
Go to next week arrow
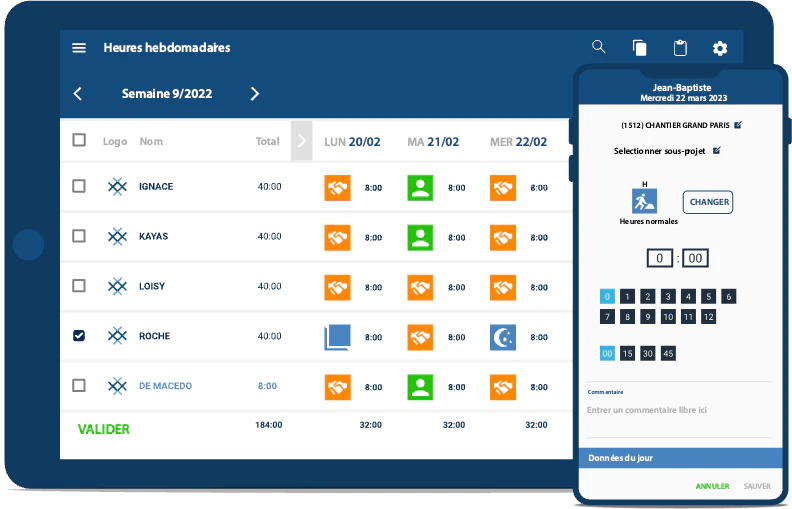pyautogui.click(x=255, y=93)
